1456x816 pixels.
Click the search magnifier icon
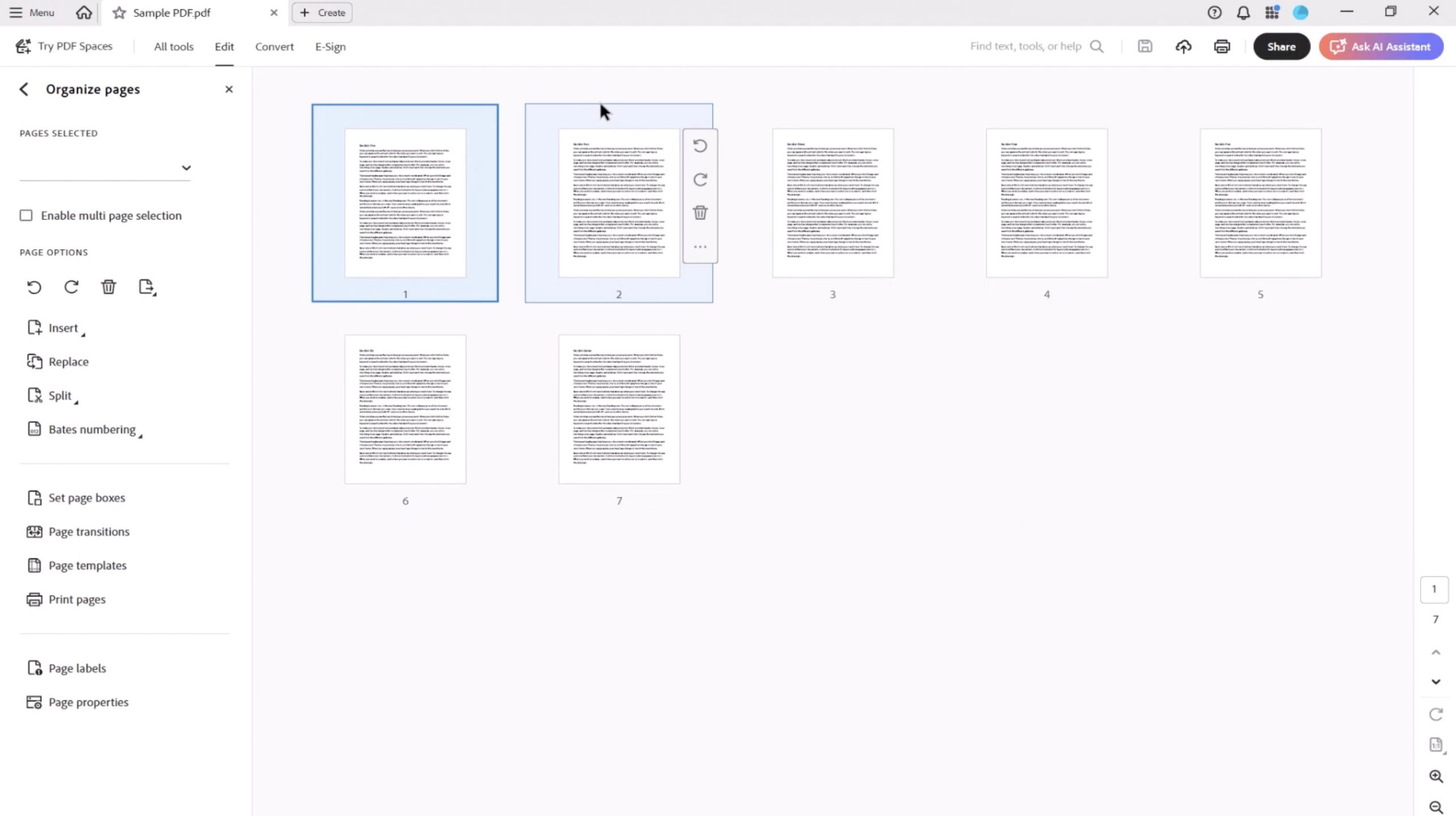pos(1097,47)
